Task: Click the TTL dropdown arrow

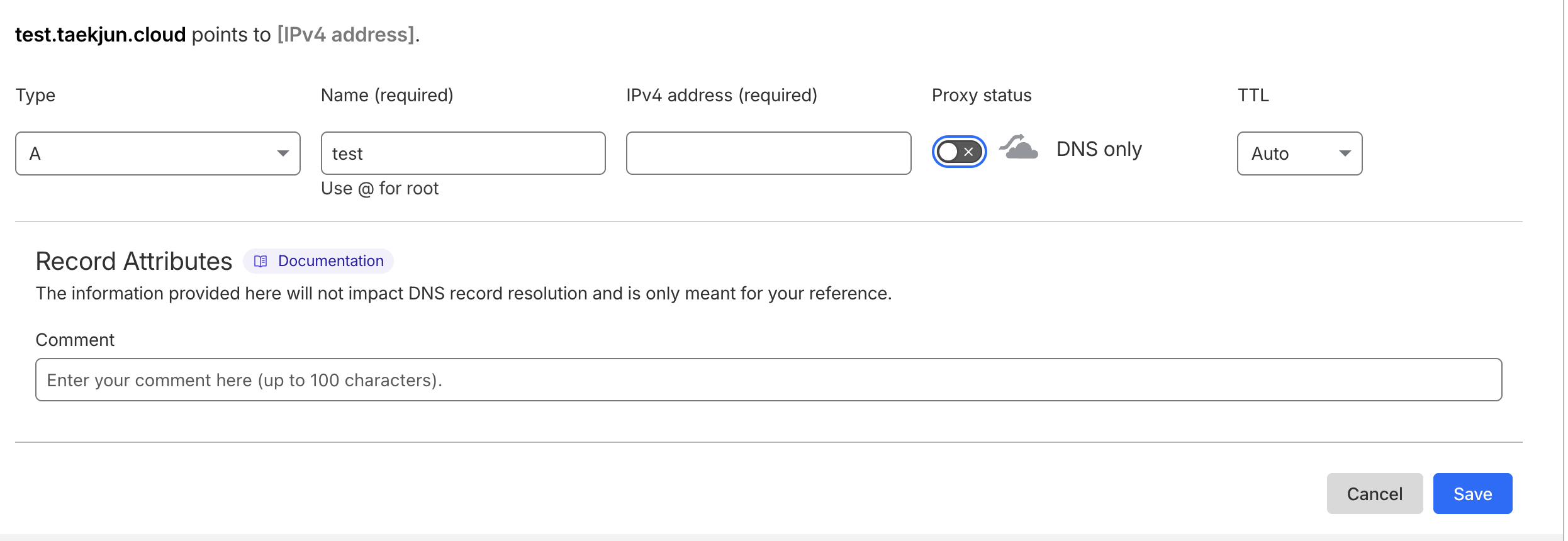Action: (1345, 153)
